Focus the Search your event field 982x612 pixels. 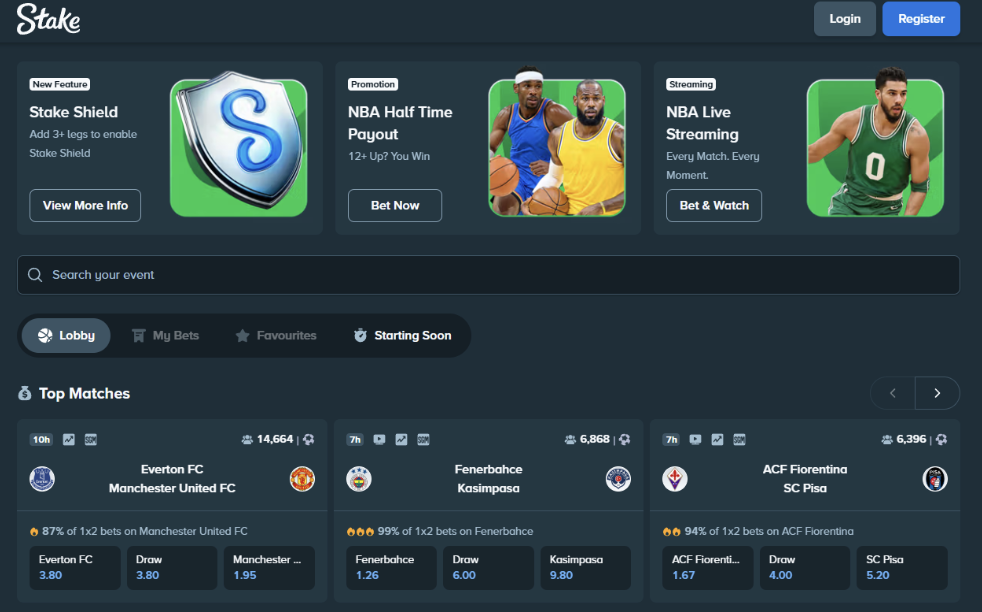coord(488,275)
